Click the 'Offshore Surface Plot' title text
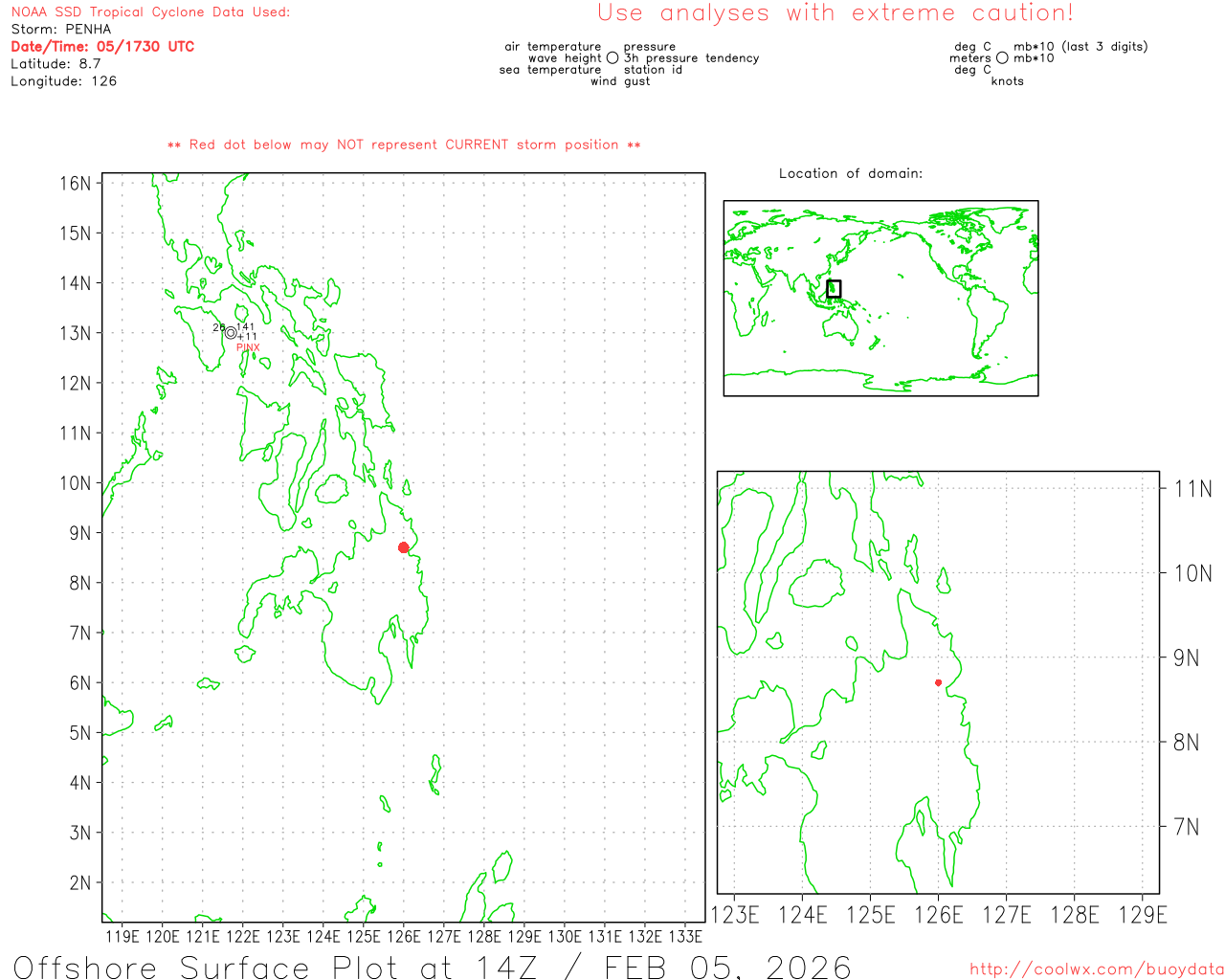The width and height of the screenshot is (1225, 980). [x=431, y=967]
